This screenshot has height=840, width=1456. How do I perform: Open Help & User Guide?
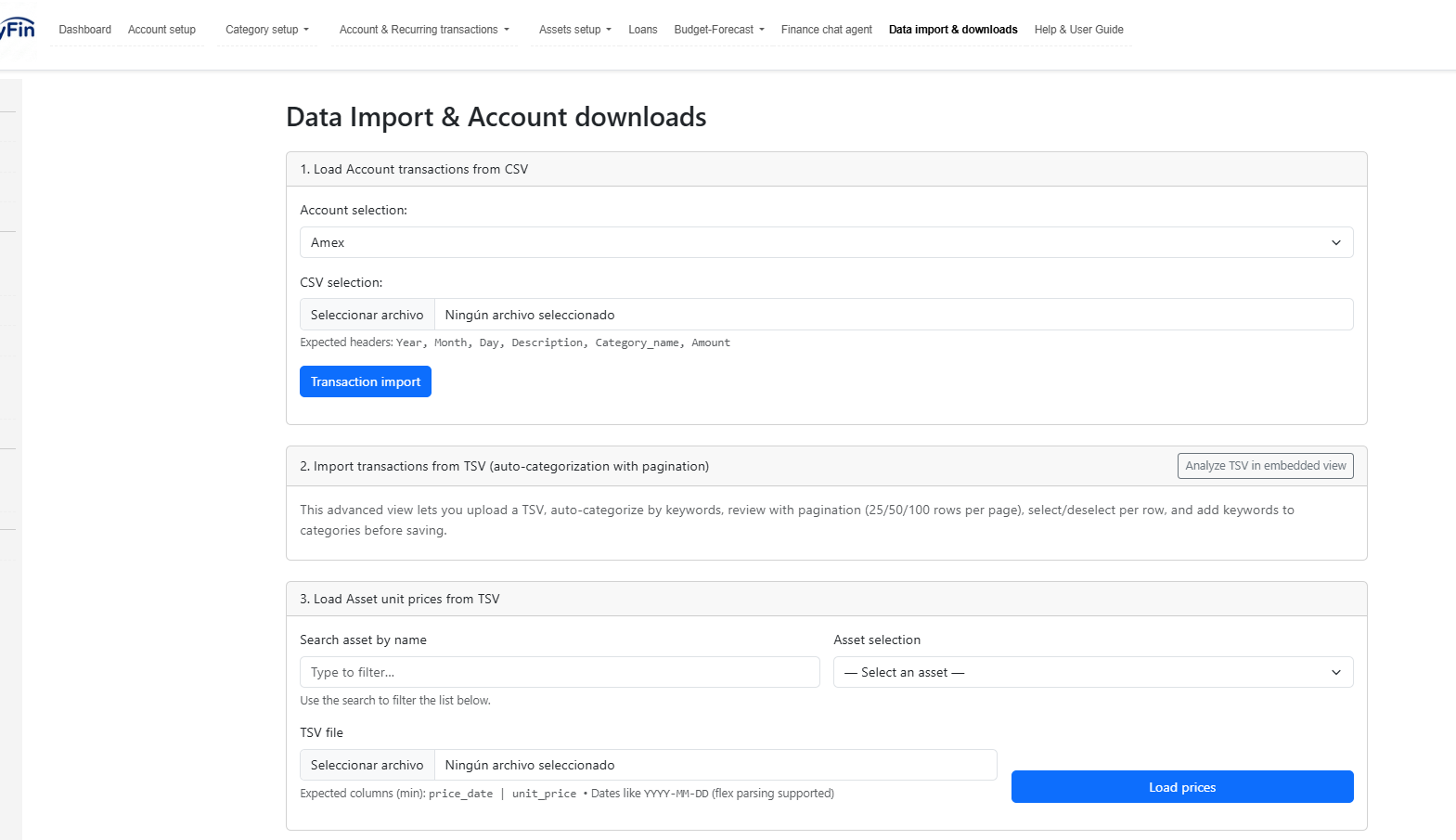[1078, 30]
